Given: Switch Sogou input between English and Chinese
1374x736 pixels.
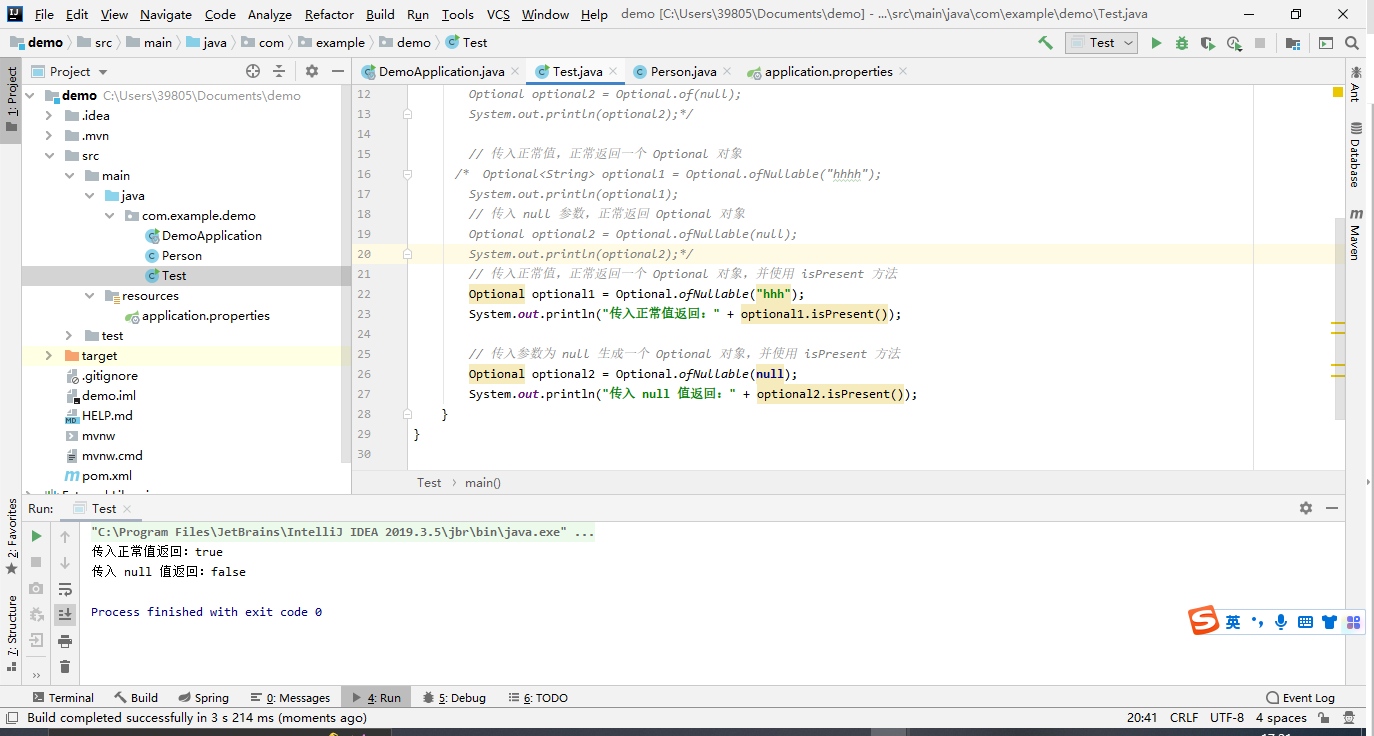Looking at the screenshot, I should 1232,621.
